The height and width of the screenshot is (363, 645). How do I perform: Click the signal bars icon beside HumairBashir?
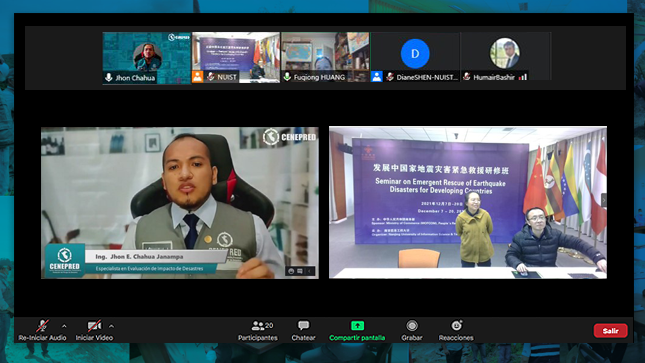coord(523,77)
